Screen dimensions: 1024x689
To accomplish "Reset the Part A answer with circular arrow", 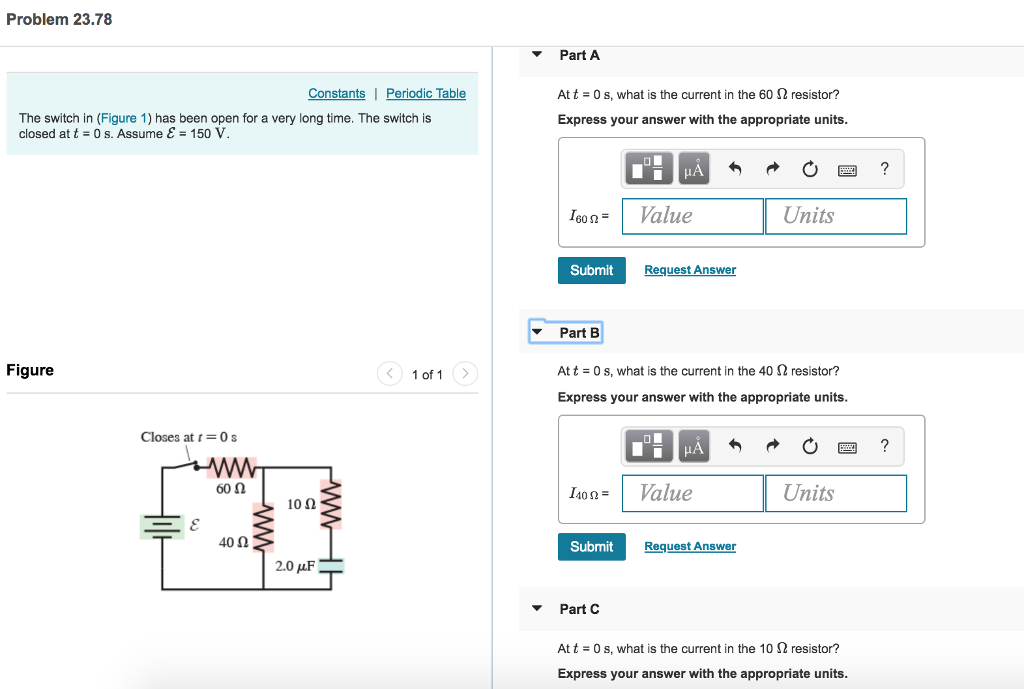I will pos(809,168).
